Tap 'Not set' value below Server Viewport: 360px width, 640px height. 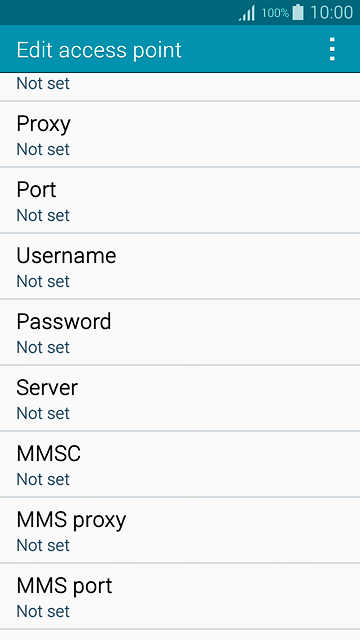point(43,413)
